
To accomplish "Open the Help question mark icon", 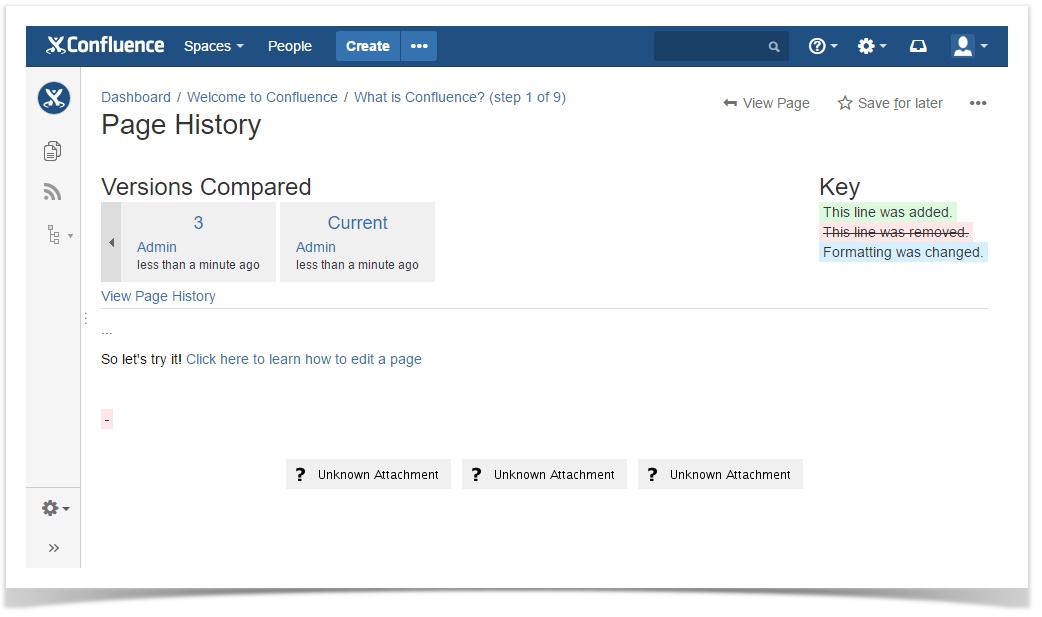I will point(817,45).
